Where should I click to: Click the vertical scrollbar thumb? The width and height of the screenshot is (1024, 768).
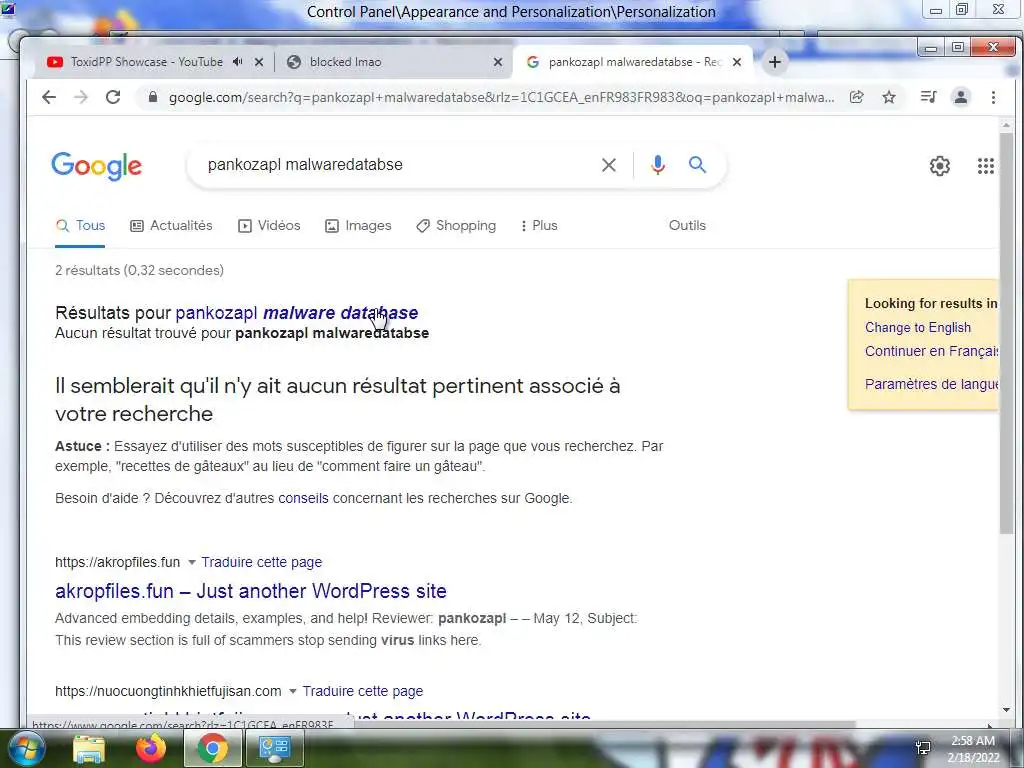pos(1006,333)
